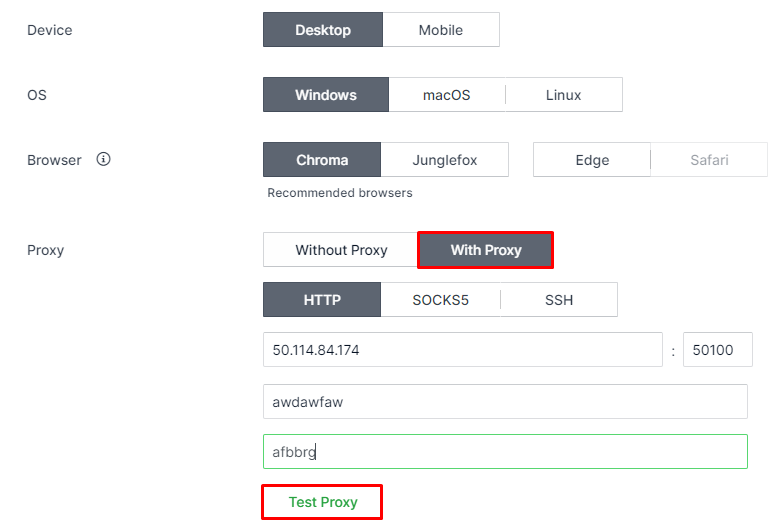Choose Junglefox browser
Image resolution: width=783 pixels, height=531 pixels.
444,160
